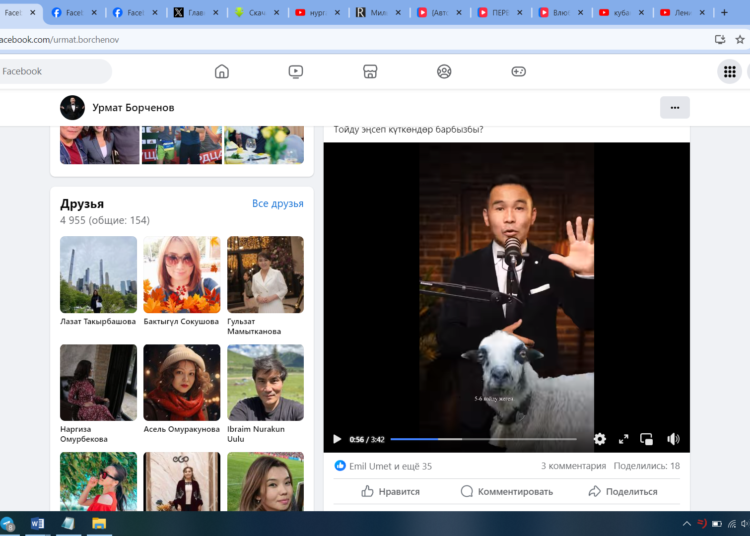Open the Facebook menu grid icon
This screenshot has height=536, width=750.
click(730, 71)
